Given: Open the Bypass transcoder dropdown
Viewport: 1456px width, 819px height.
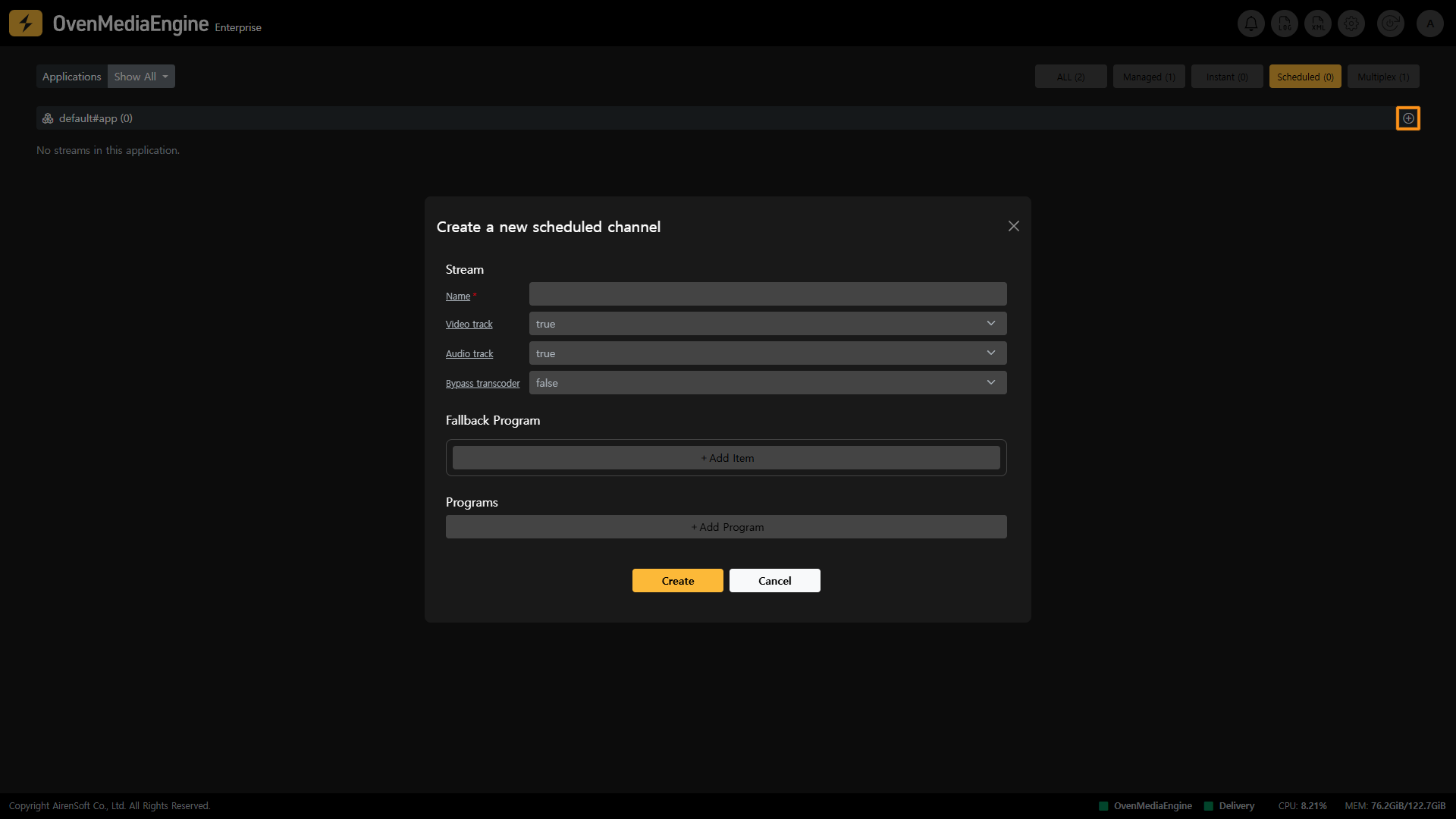Looking at the screenshot, I should (x=767, y=383).
